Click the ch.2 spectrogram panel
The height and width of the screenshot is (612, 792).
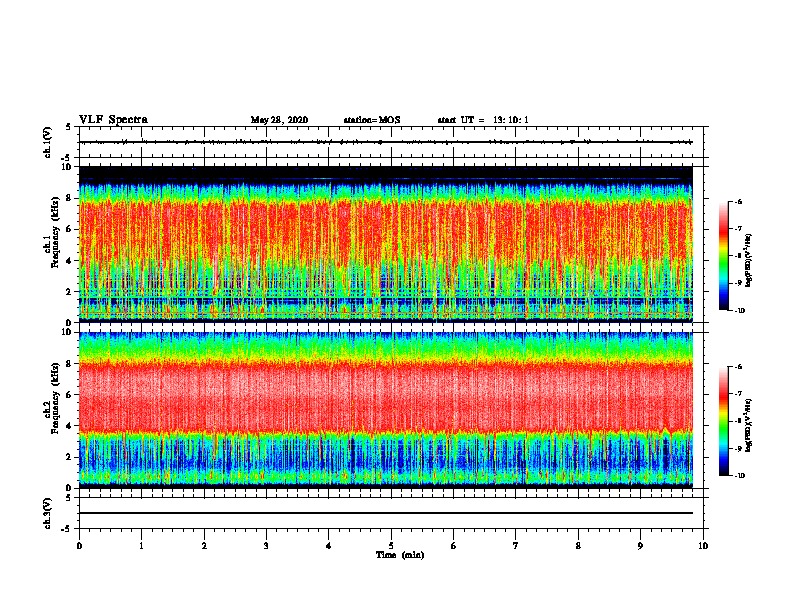tap(386, 410)
